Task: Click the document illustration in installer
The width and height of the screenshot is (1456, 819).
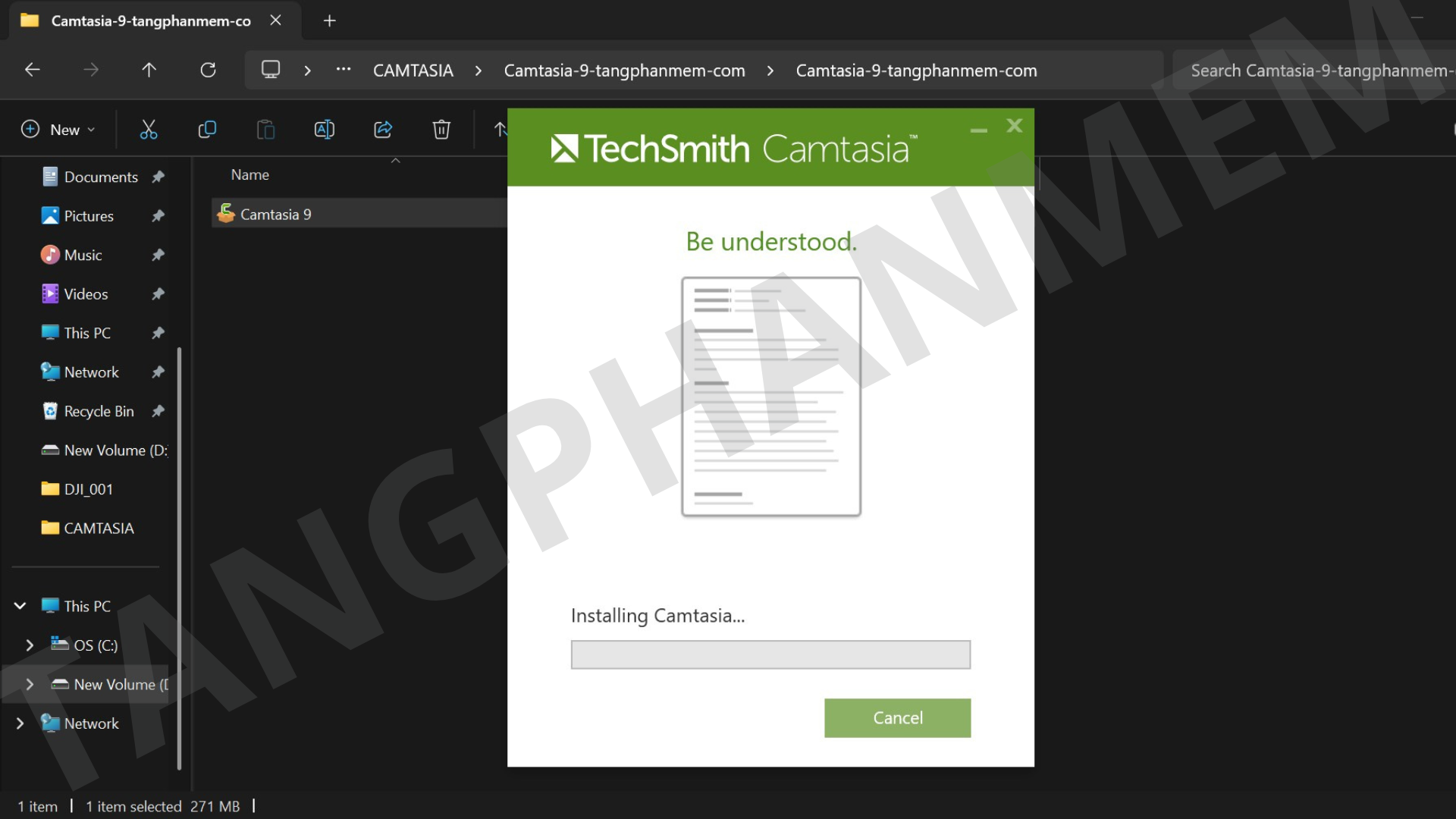Action: pos(771,397)
